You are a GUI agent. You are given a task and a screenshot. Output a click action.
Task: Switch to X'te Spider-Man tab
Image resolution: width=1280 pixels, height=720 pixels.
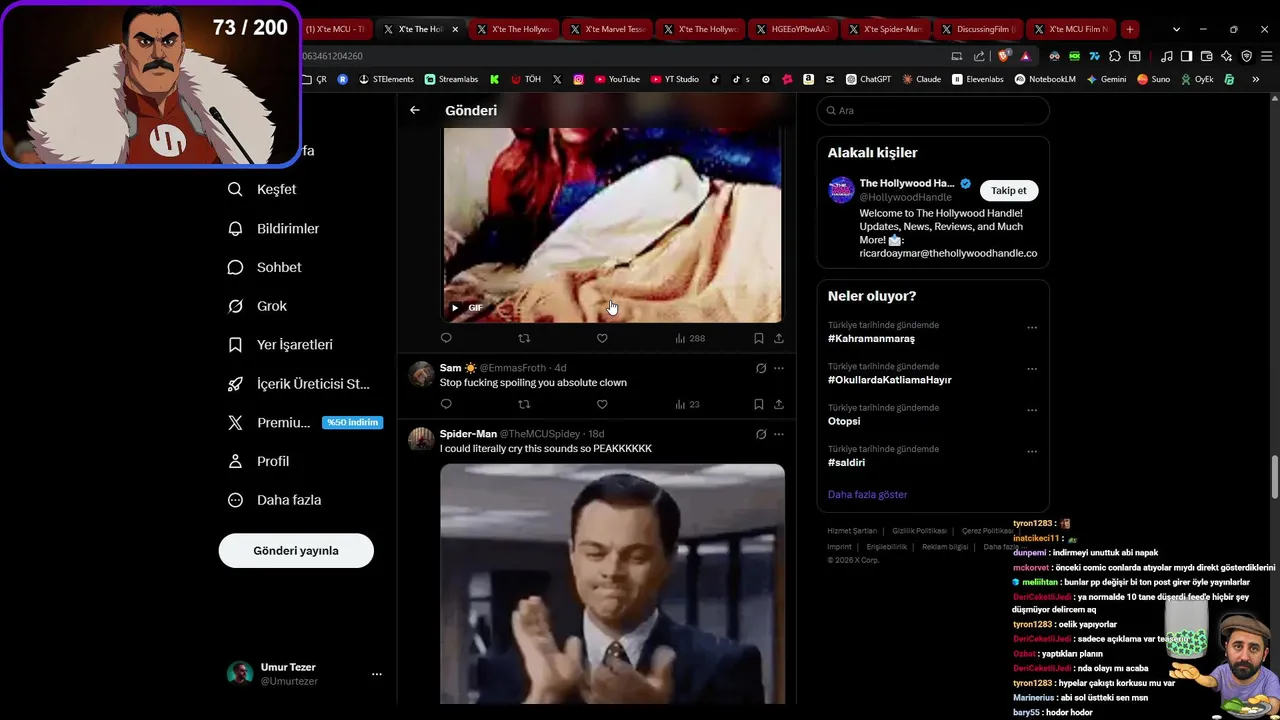pos(885,29)
